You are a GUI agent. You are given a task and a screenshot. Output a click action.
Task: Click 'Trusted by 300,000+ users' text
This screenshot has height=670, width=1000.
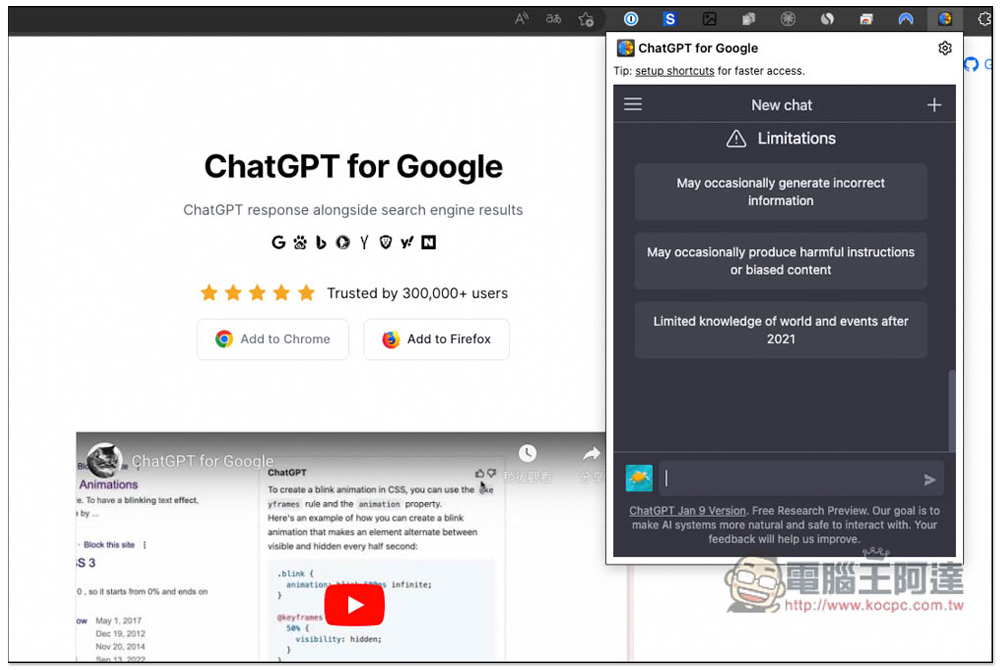pyautogui.click(x=417, y=293)
